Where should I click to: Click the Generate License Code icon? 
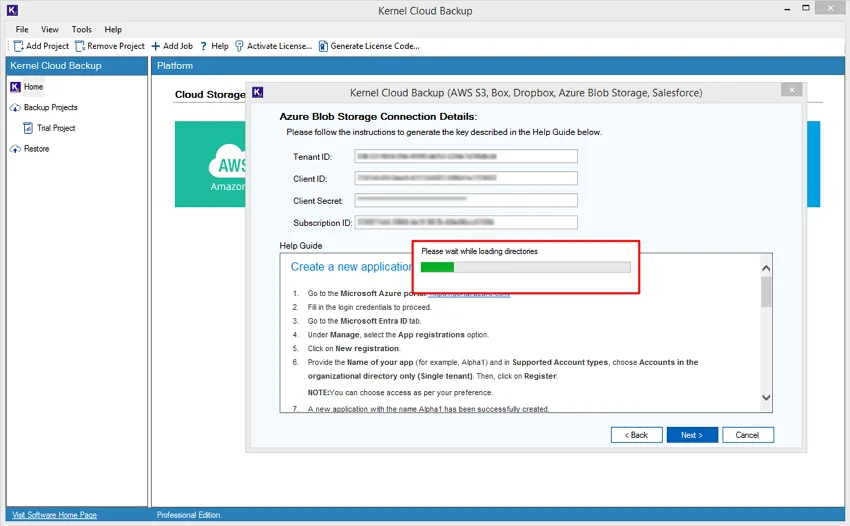point(323,46)
